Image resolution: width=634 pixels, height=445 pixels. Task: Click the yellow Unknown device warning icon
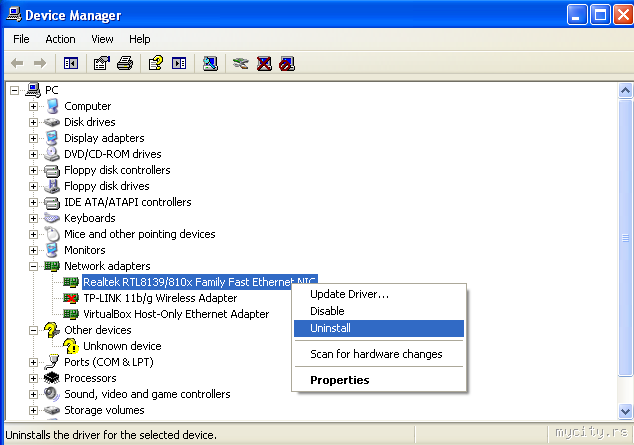(x=71, y=346)
